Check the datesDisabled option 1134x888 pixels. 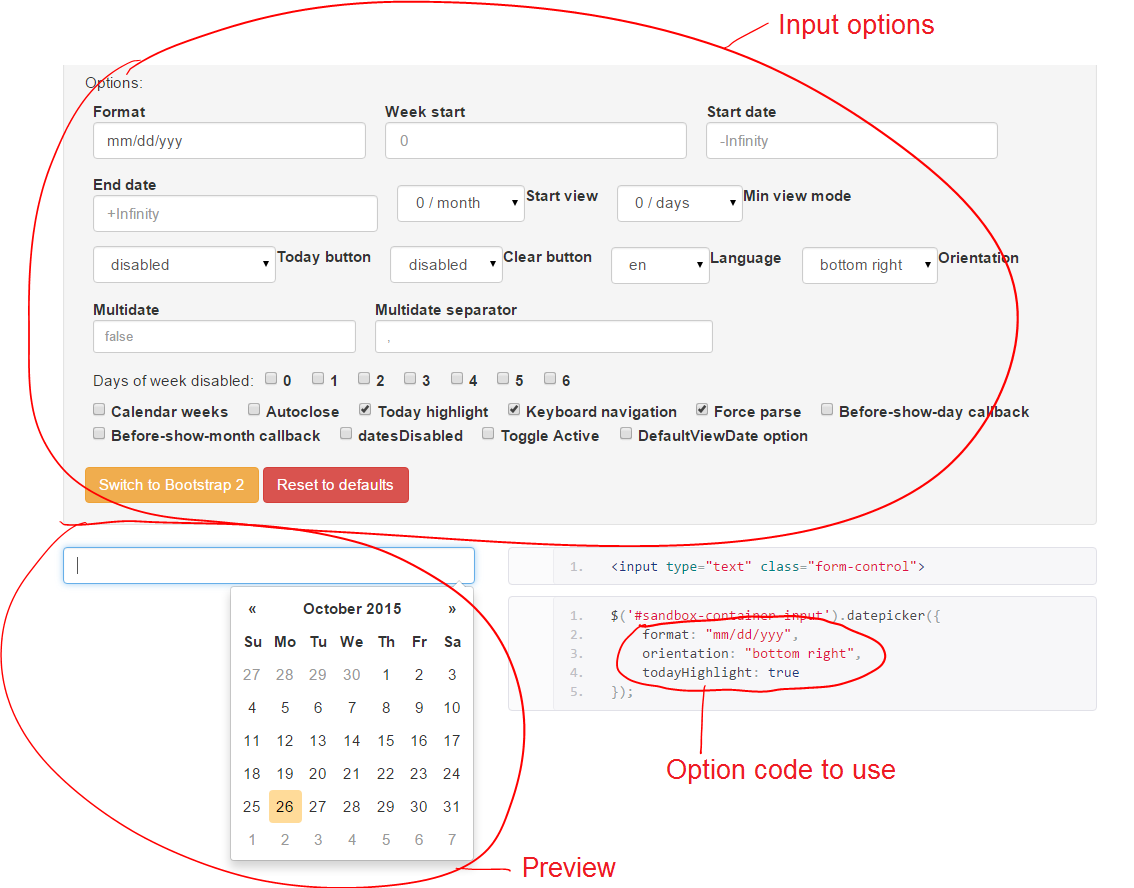click(345, 432)
